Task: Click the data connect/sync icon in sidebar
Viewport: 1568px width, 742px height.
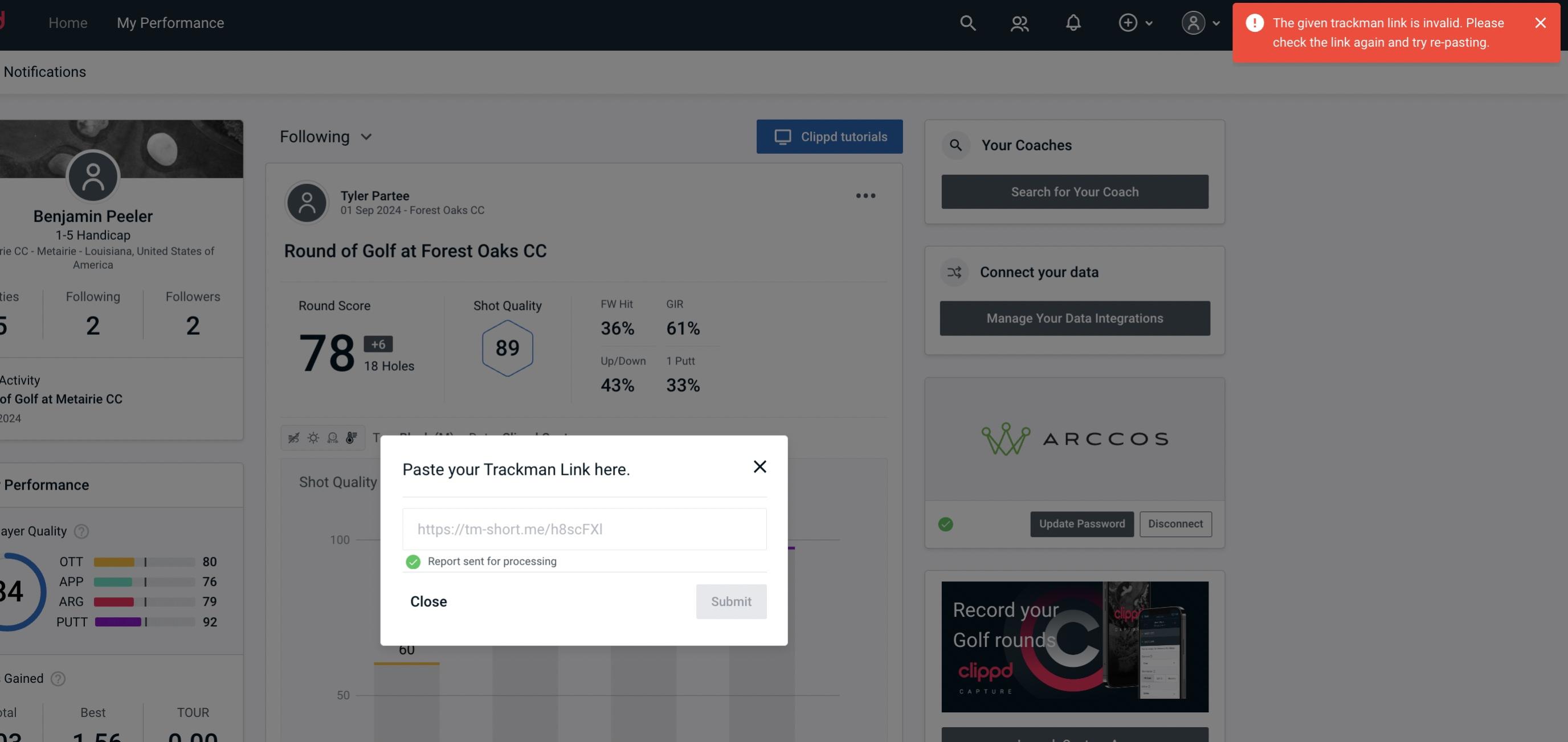Action: tap(955, 272)
